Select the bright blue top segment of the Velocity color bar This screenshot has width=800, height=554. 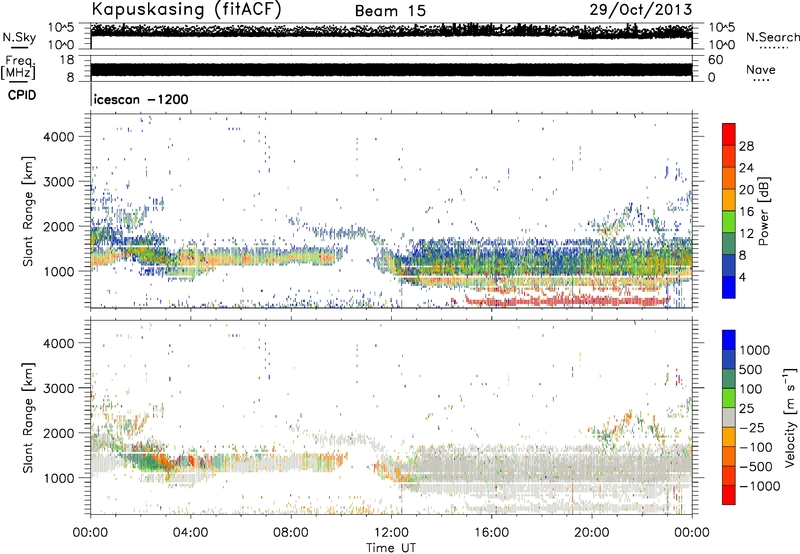point(729,340)
